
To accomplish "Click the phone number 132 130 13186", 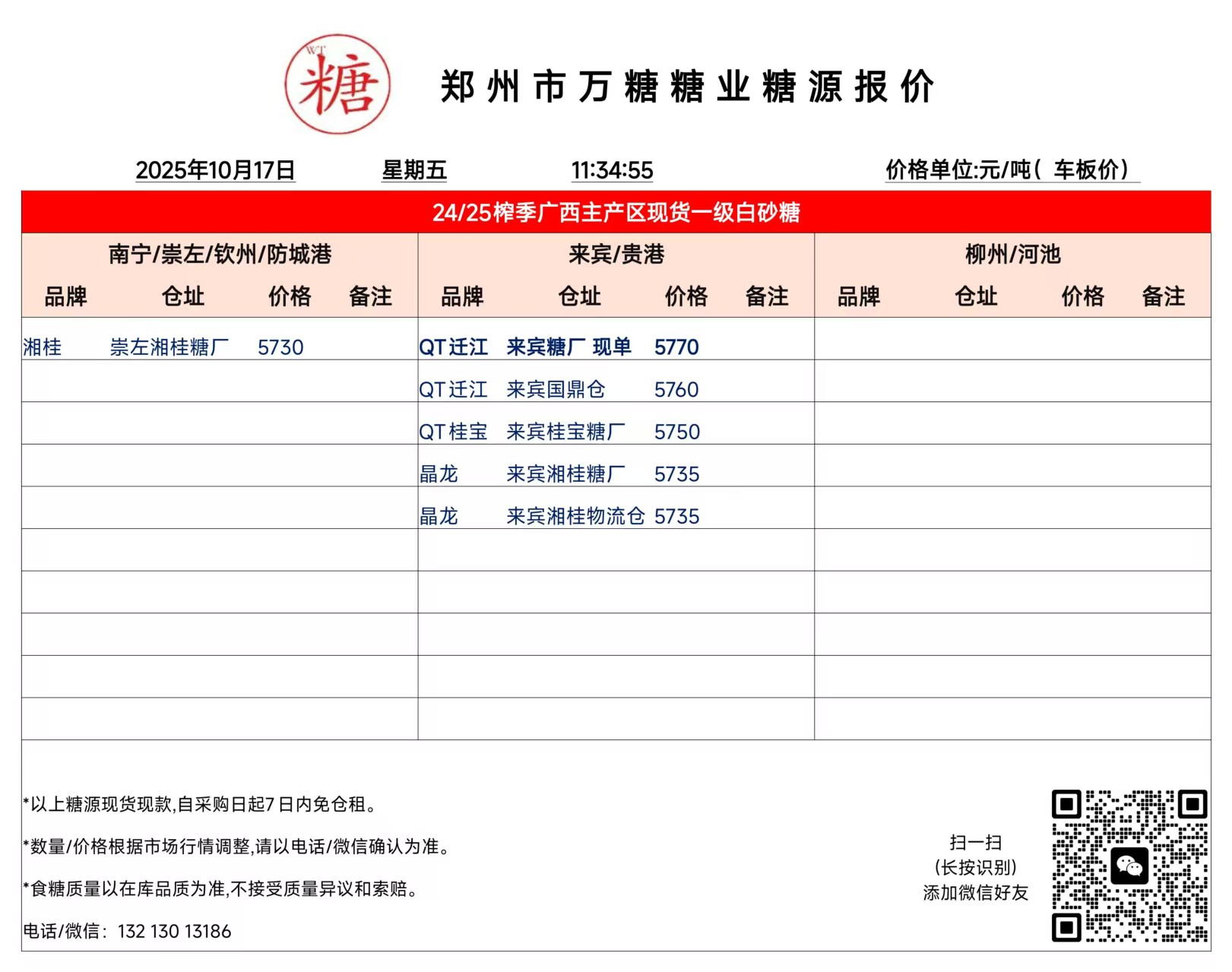I will (174, 931).
